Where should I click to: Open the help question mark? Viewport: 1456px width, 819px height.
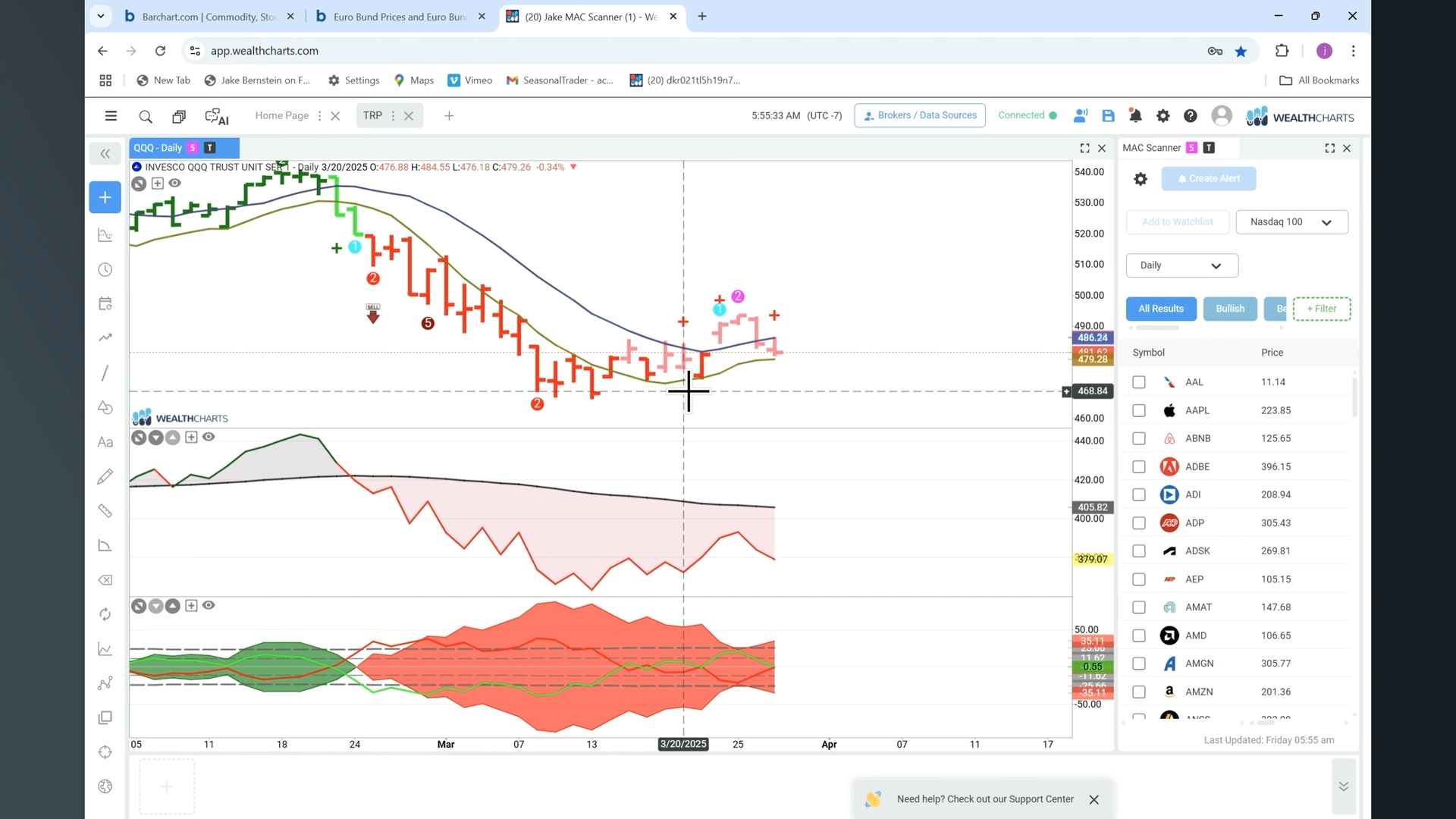pos(1191,116)
